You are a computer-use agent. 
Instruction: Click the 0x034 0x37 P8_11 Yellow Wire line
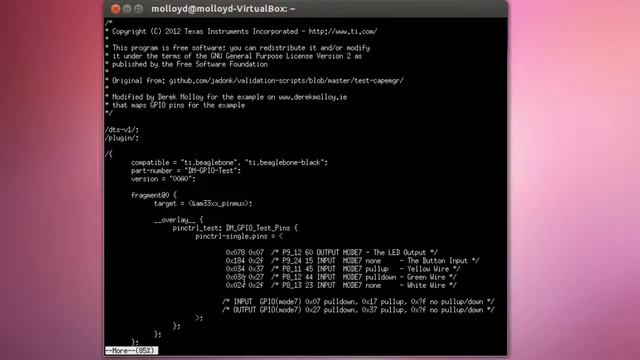[x=343, y=269]
